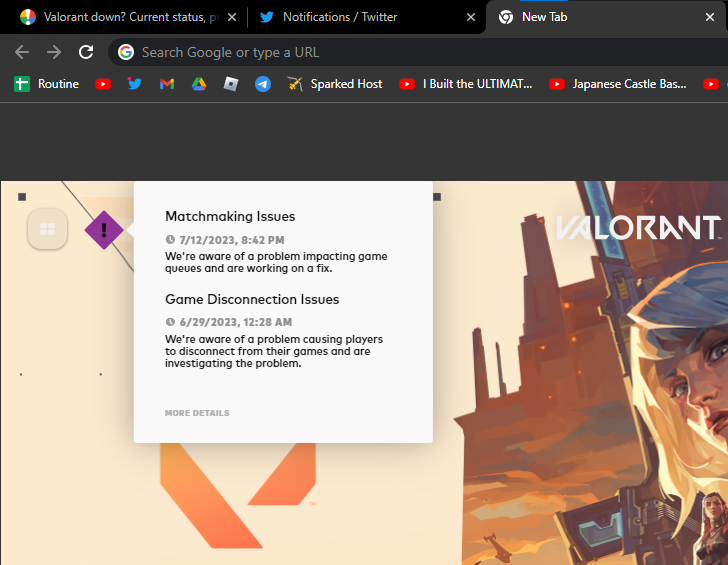Open the Google Drive bookmark icon
728x565 pixels.
coord(199,84)
